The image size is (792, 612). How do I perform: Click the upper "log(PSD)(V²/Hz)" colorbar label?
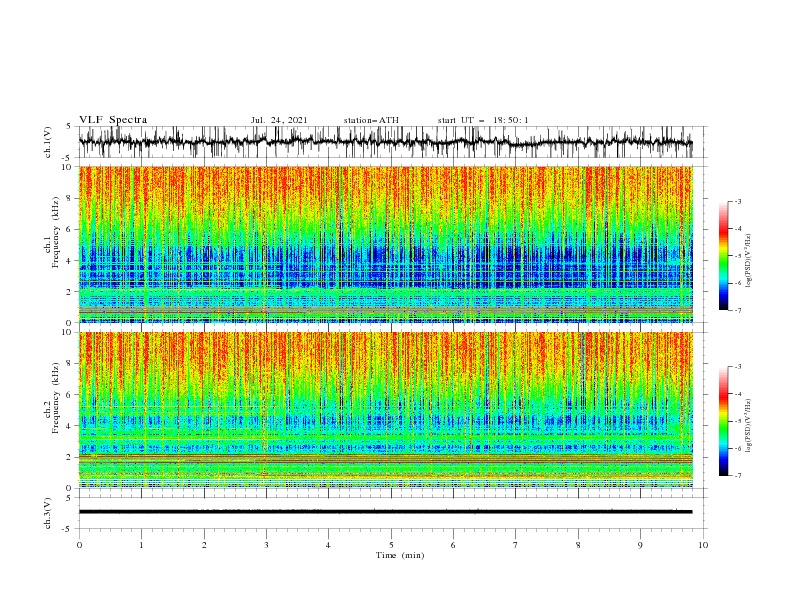[x=748, y=261]
